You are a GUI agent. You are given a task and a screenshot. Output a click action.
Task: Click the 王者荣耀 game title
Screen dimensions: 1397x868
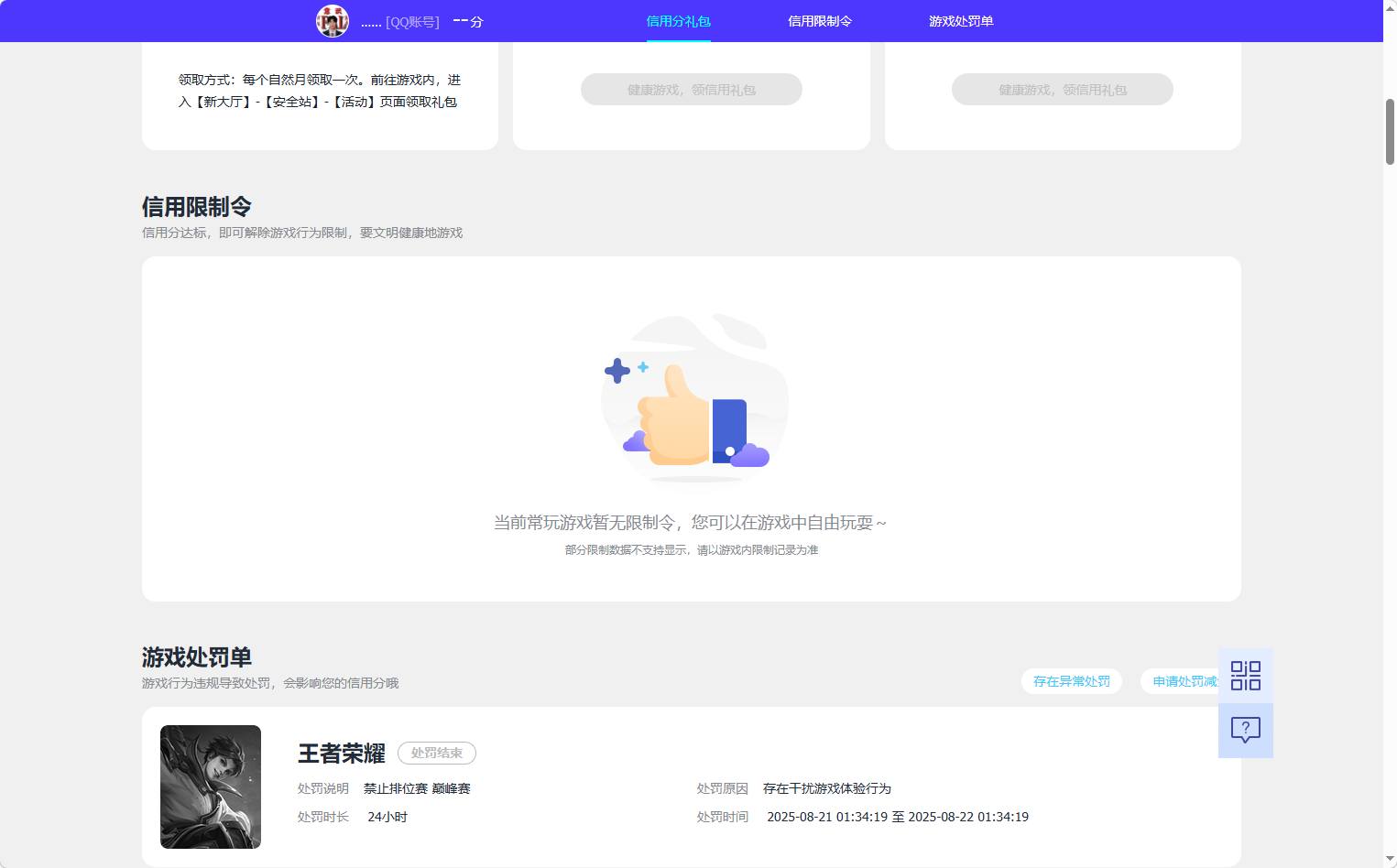coord(339,754)
